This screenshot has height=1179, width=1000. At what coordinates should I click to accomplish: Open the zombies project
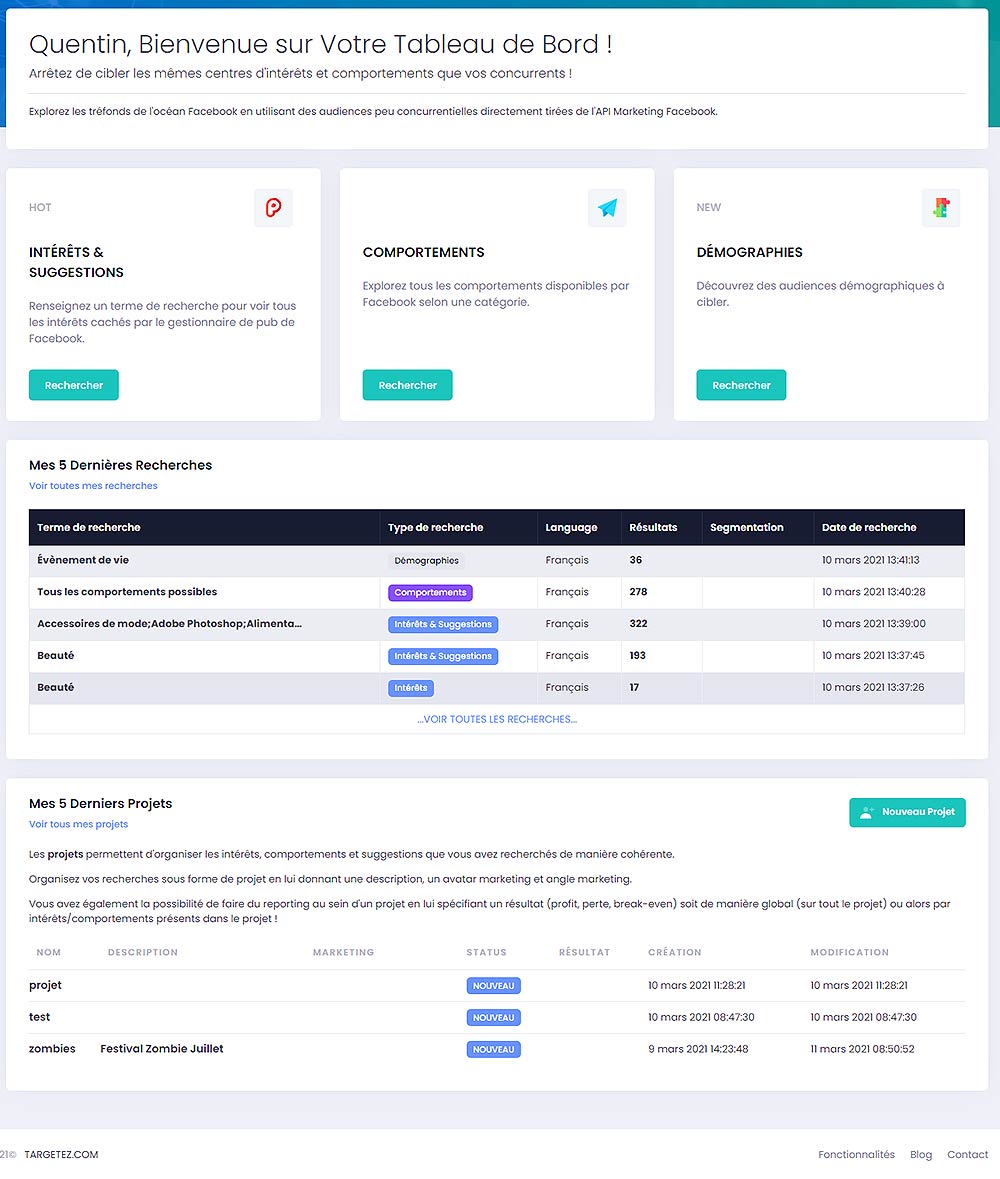click(52, 1049)
